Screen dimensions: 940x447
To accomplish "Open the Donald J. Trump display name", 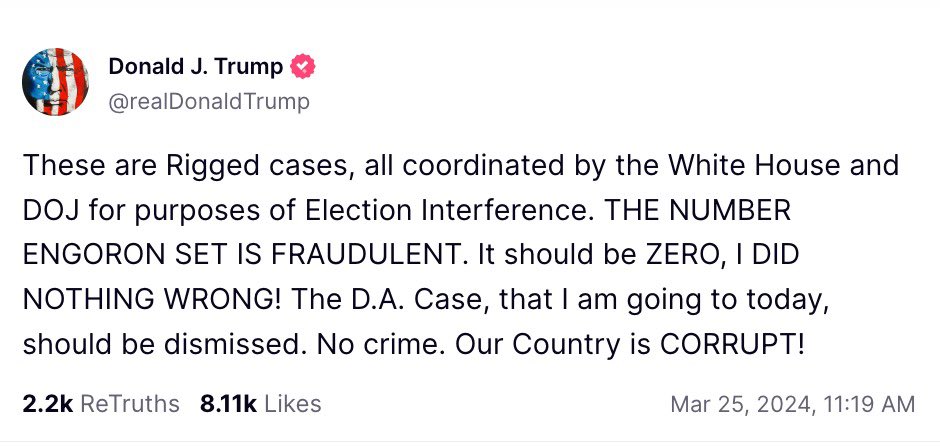I will click(x=195, y=68).
